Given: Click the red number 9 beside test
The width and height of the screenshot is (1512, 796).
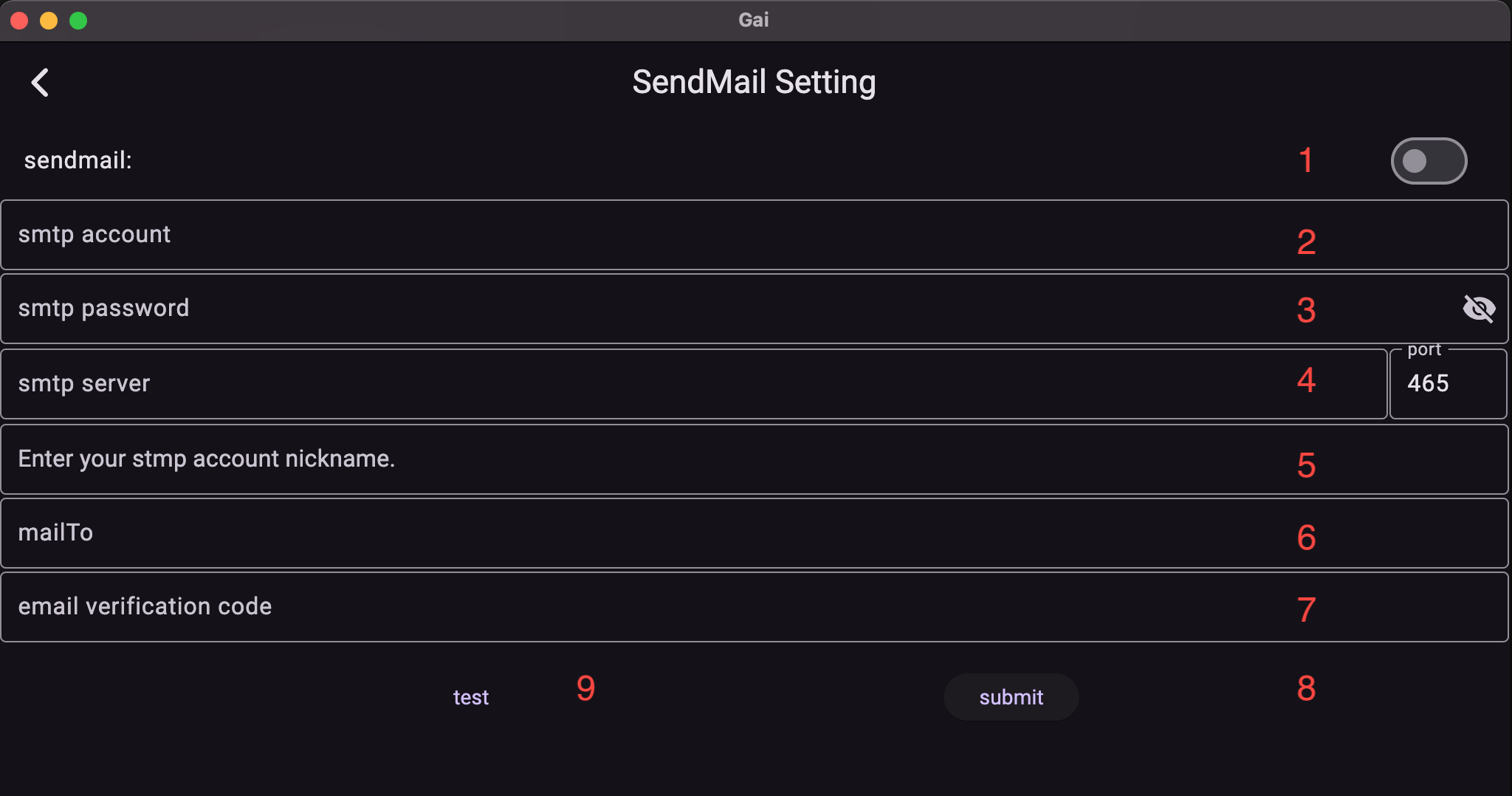Looking at the screenshot, I should coord(585,688).
